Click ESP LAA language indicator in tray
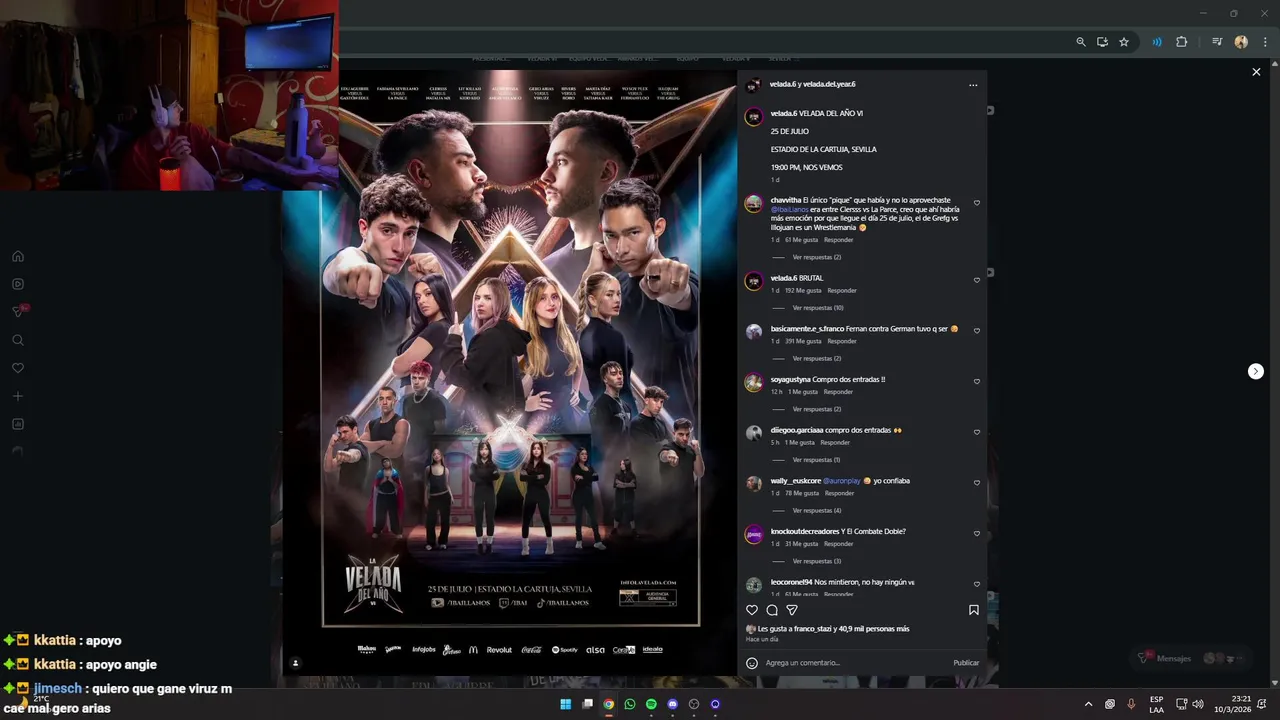This screenshot has width=1280, height=720. 1156,704
